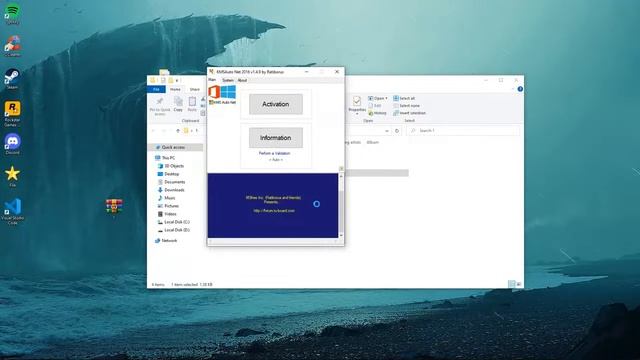This screenshot has width=640, height=360.
Task: Maximize the File Explorer window
Action: click(x=501, y=80)
